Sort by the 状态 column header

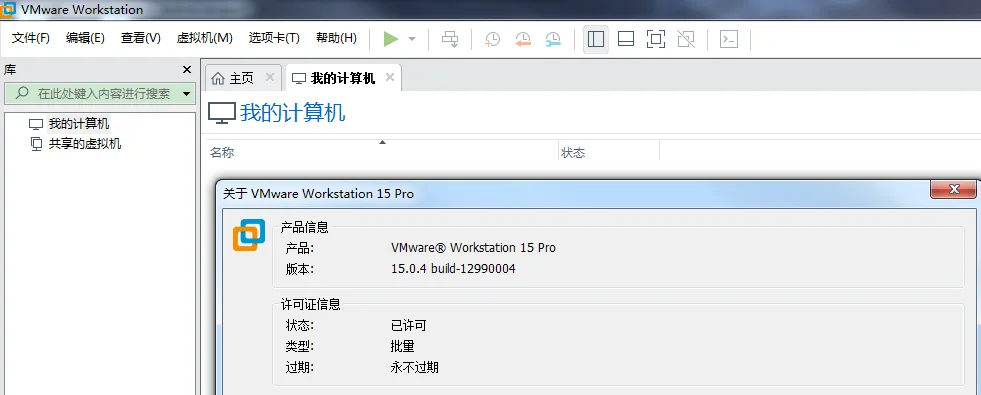pyautogui.click(x=609, y=152)
